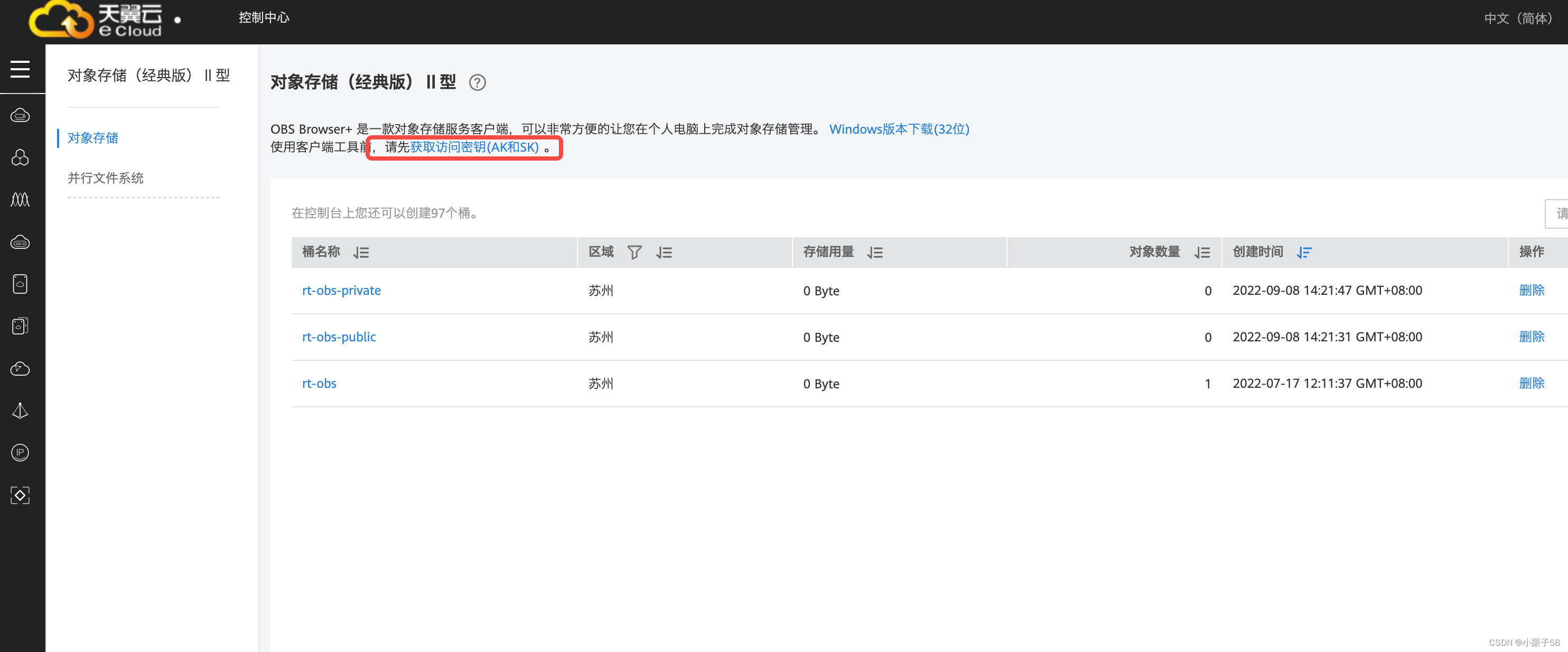Click the cloud with paper plane sidebar icon
The height and width of the screenshot is (652, 1568).
click(x=20, y=368)
